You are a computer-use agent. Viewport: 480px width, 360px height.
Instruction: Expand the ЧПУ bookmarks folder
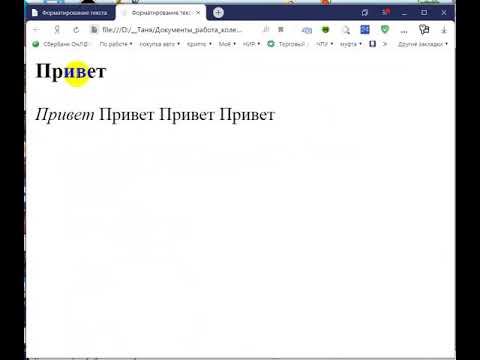324,44
